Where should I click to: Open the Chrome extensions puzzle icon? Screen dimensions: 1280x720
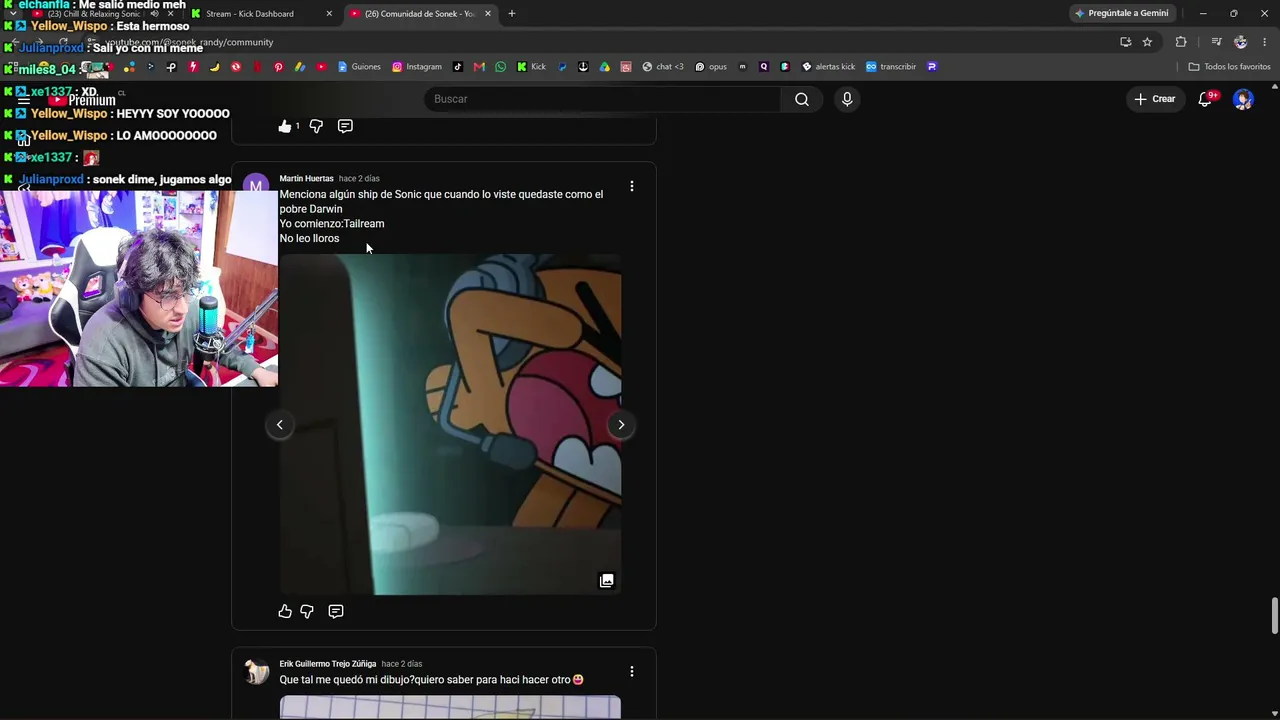[1181, 42]
